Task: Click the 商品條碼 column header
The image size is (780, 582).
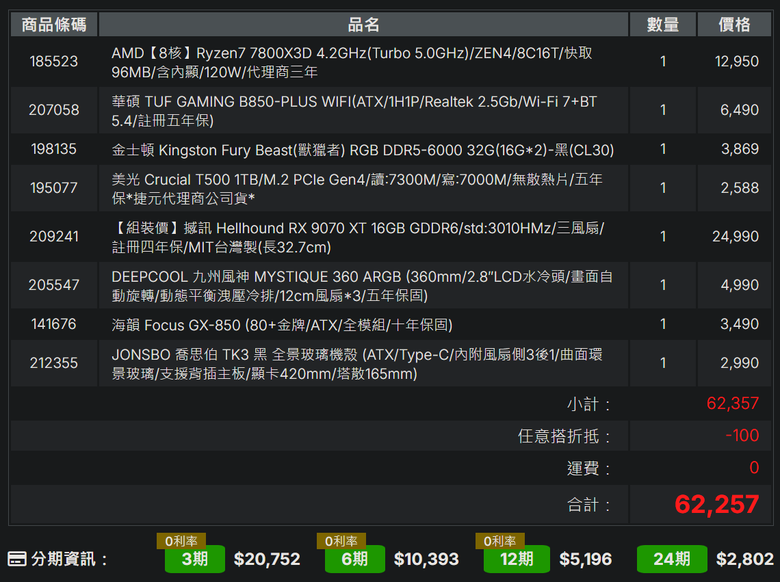Action: pyautogui.click(x=54, y=24)
